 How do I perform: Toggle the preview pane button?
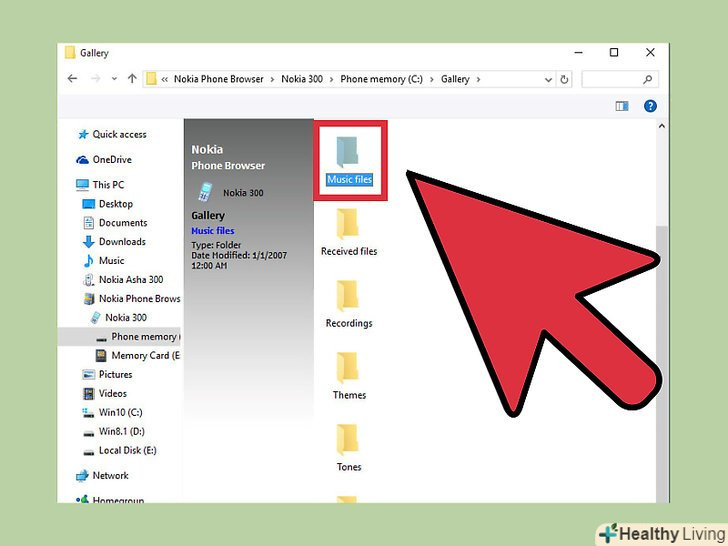(x=622, y=106)
